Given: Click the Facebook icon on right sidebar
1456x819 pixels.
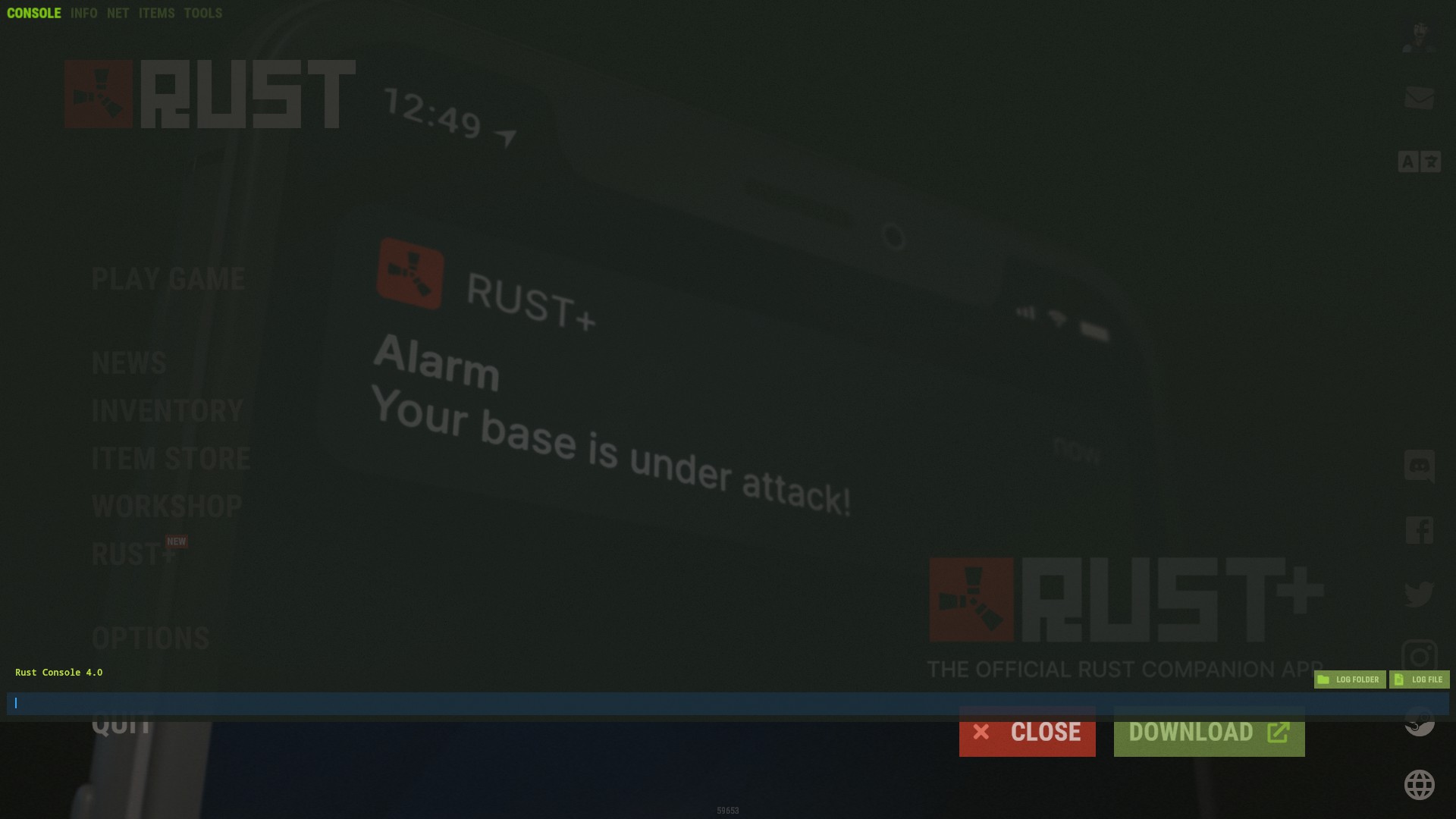Looking at the screenshot, I should point(1420,531).
